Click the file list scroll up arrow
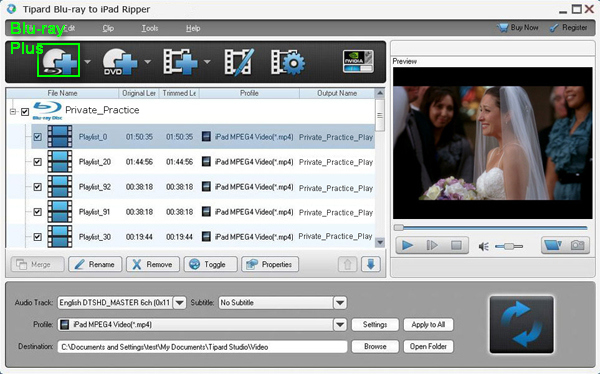The image size is (600, 374). (x=380, y=93)
